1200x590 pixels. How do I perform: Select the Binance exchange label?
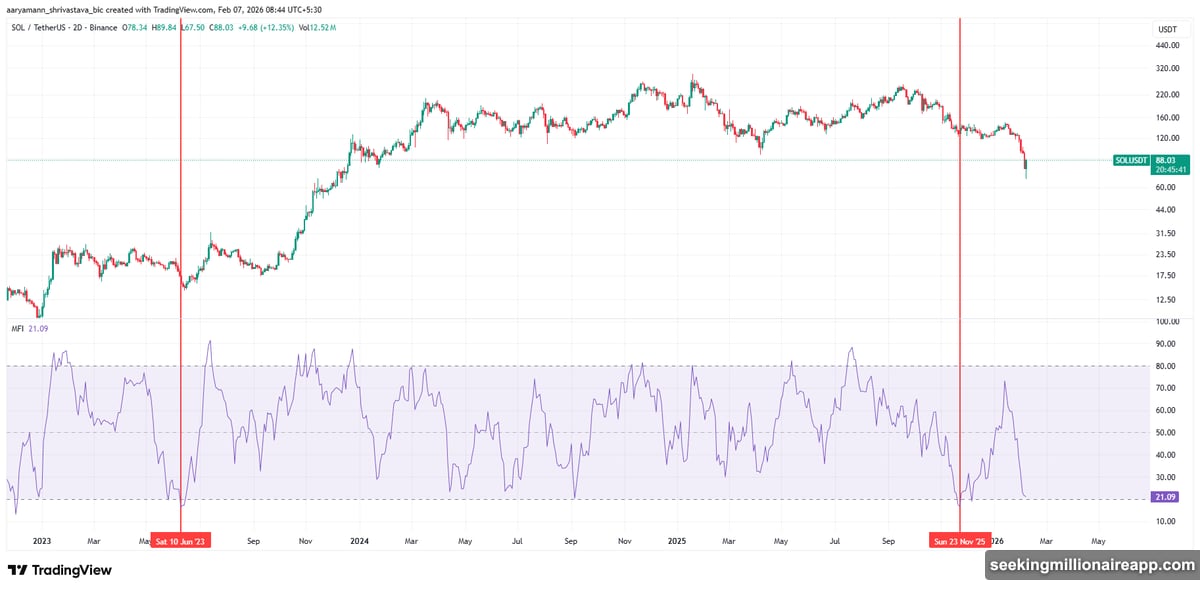[103, 29]
